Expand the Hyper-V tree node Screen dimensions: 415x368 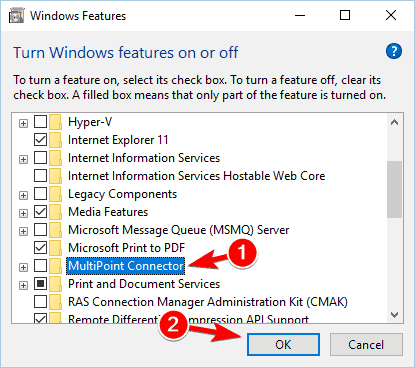(x=23, y=124)
